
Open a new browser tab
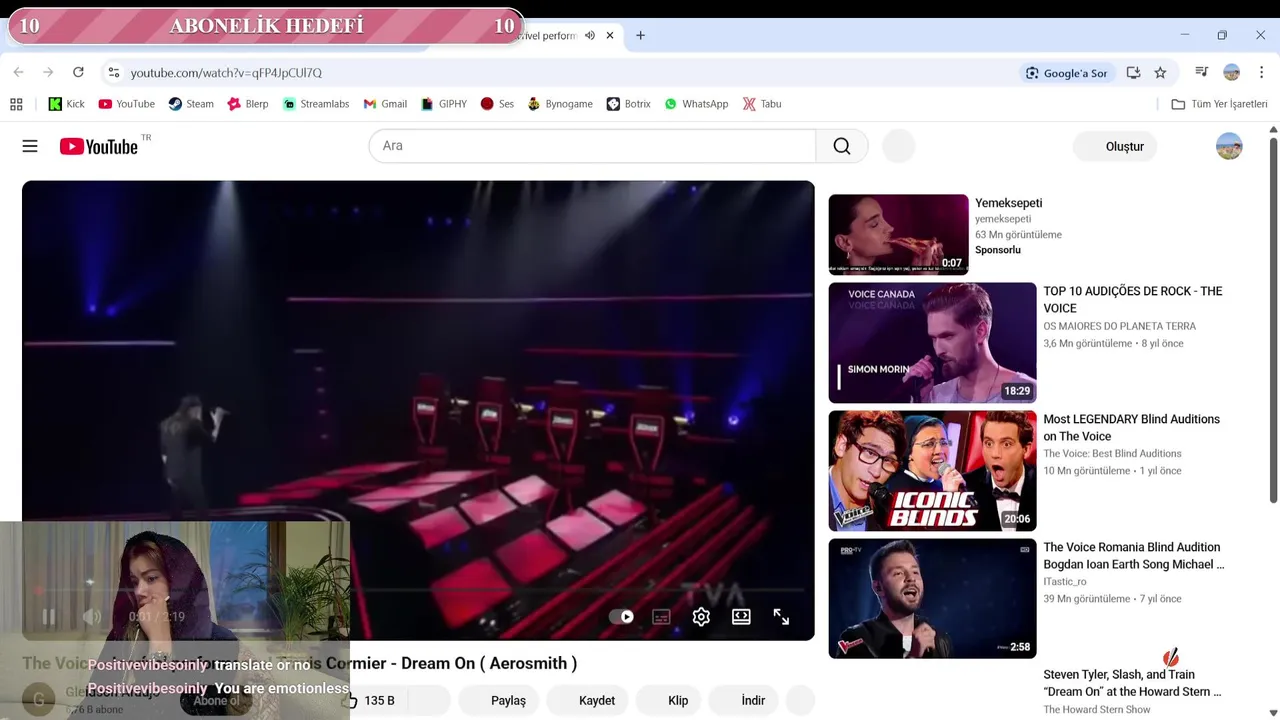coord(640,35)
